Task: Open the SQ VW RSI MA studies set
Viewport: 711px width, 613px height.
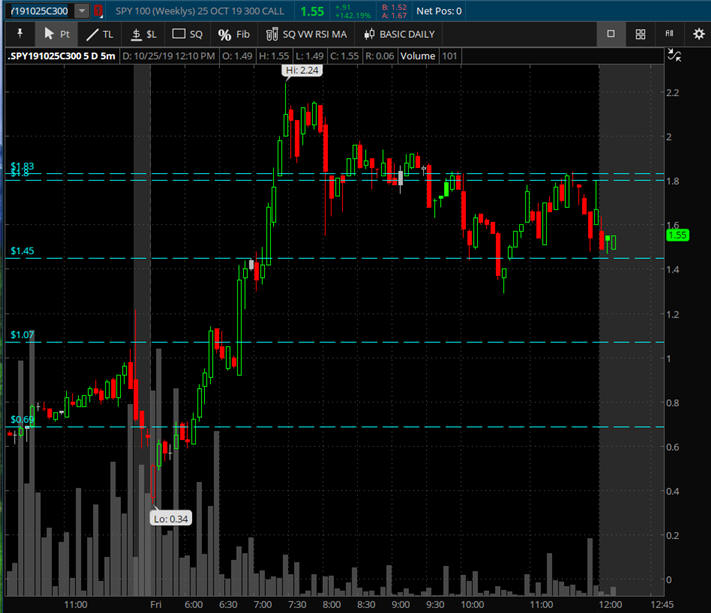Action: [x=306, y=34]
